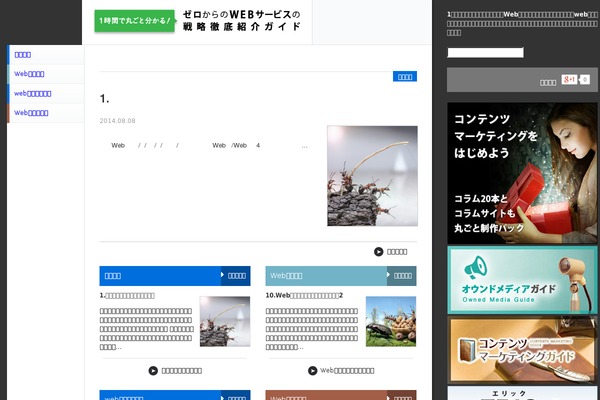600x400 pixels.
Task: Open the featured article title '1.'
Action: 104,99
